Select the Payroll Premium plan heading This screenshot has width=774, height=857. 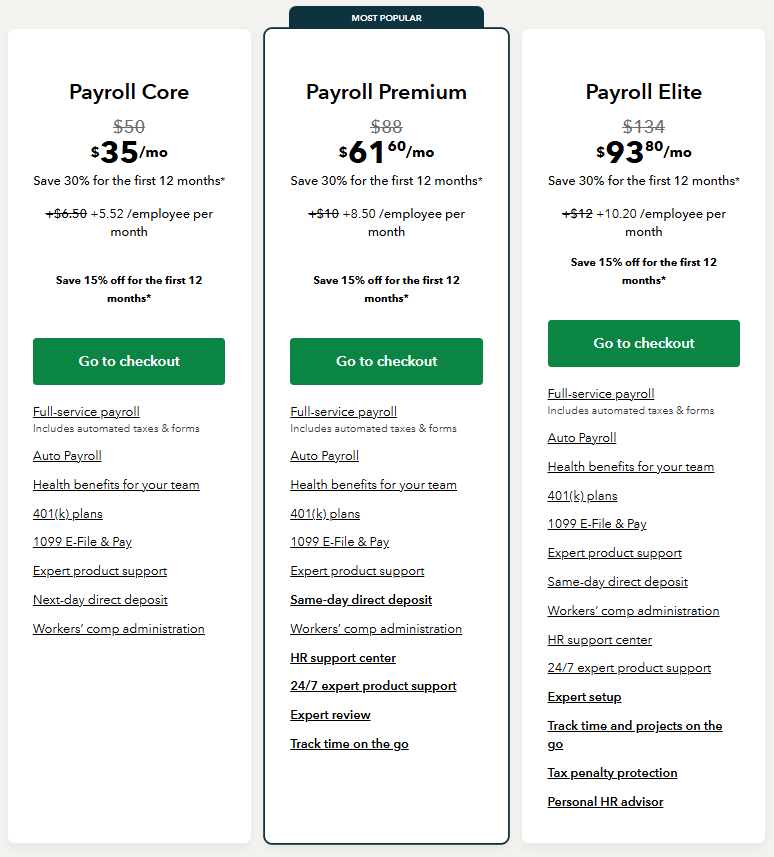[386, 92]
